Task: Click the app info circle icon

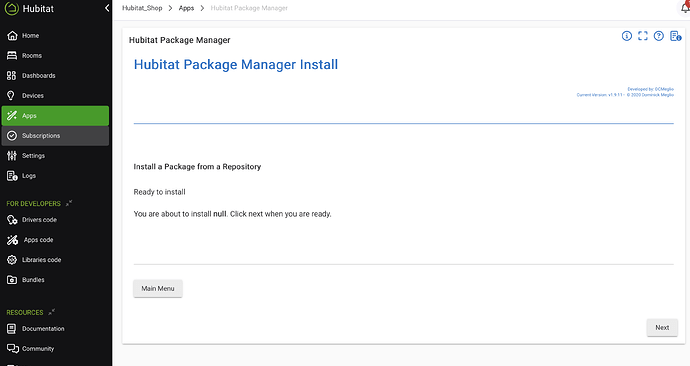Action: pyautogui.click(x=627, y=36)
